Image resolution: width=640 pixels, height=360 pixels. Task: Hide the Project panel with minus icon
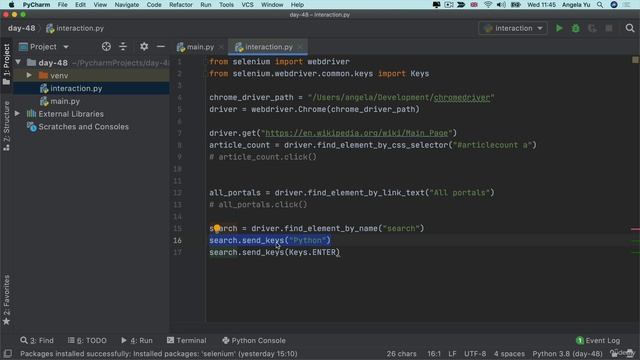coord(161,47)
